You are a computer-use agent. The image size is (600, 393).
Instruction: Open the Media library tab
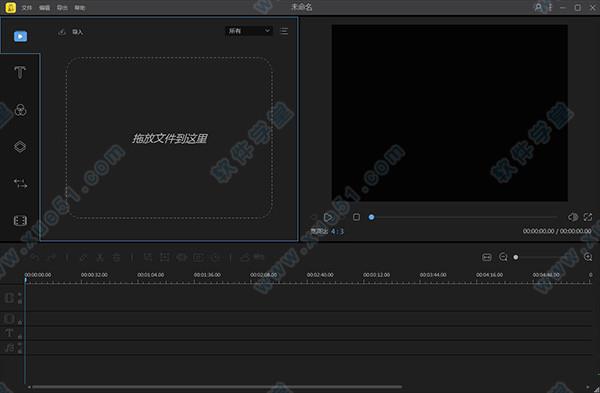pyautogui.click(x=20, y=36)
